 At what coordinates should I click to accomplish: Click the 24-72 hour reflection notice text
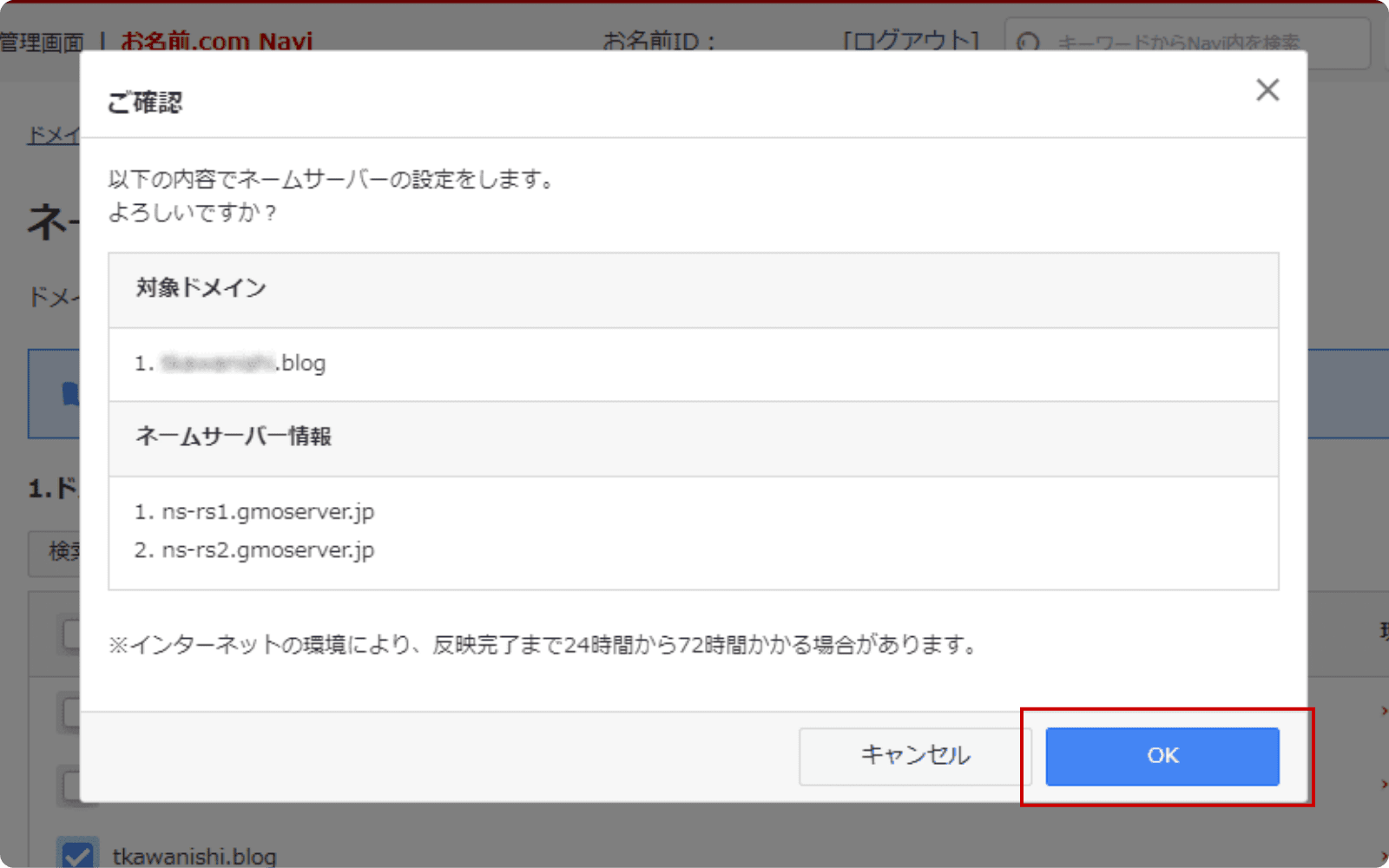pyautogui.click(x=544, y=645)
